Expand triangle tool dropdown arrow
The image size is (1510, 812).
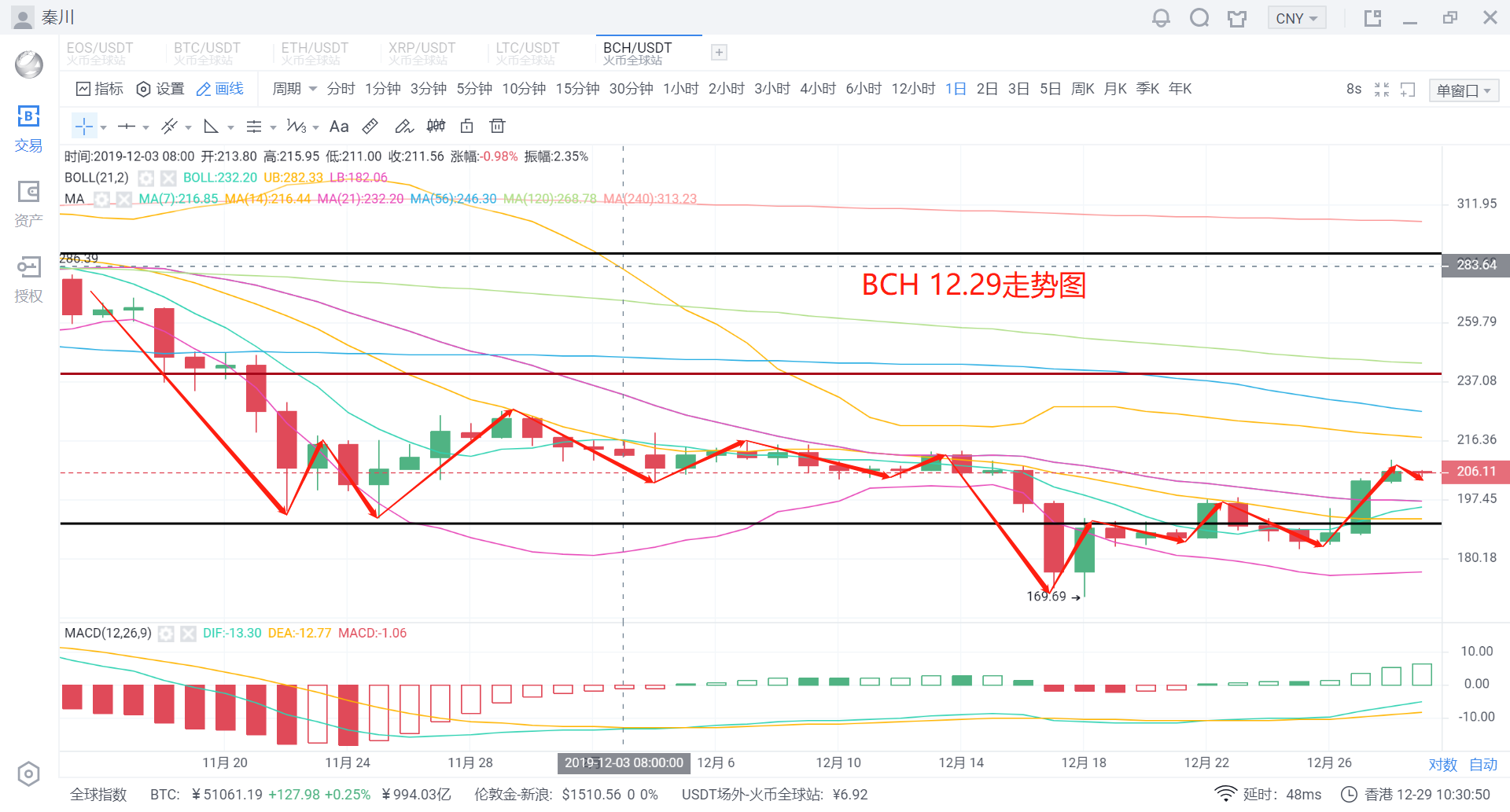coord(230,127)
